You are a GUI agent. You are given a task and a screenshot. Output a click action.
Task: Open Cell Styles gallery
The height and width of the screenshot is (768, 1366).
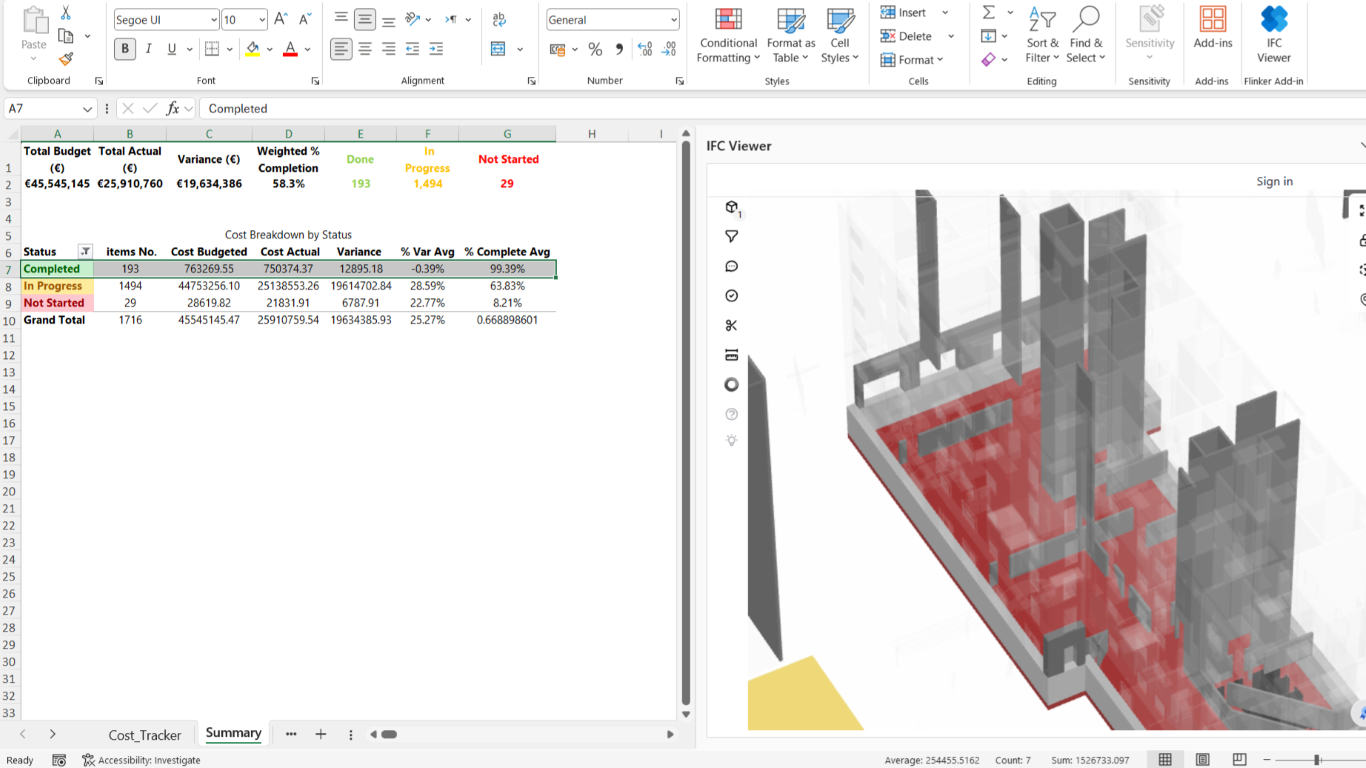point(840,36)
